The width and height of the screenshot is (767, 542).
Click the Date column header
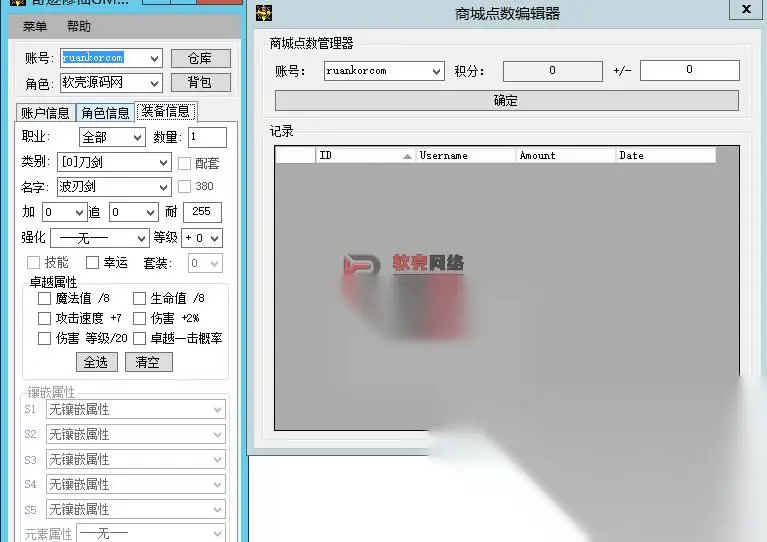coord(666,156)
